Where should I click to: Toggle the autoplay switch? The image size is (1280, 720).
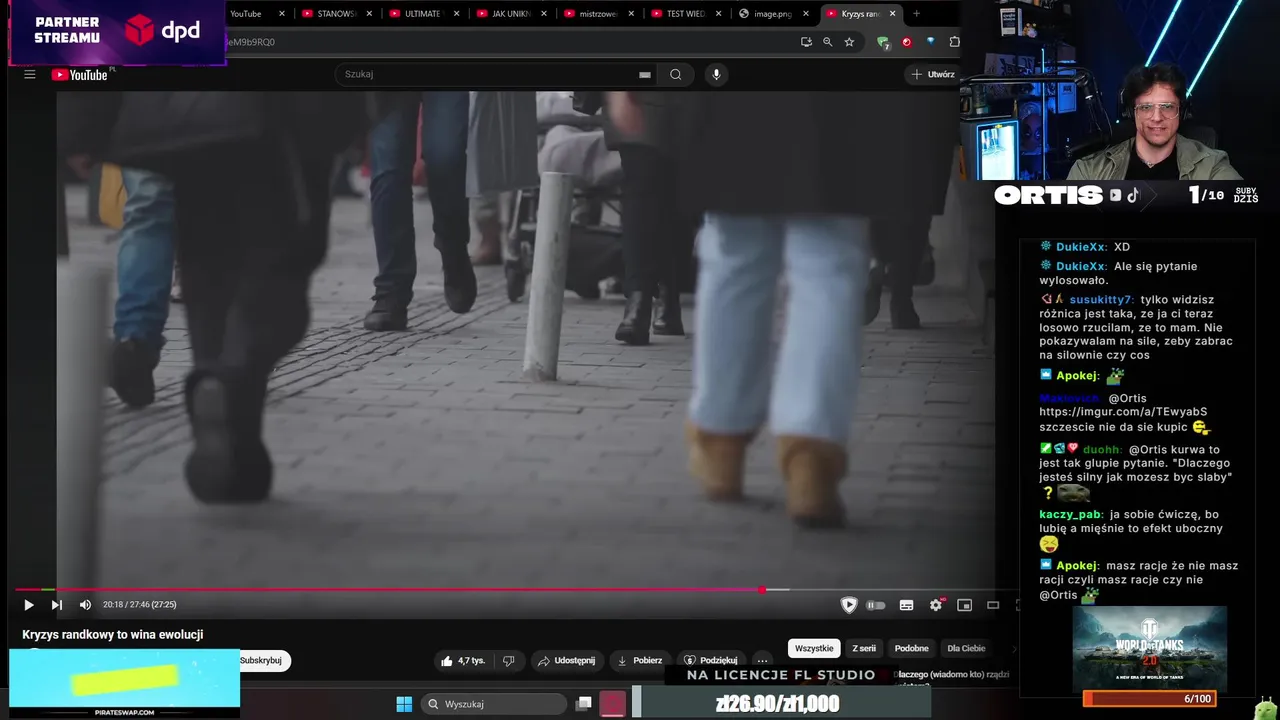pyautogui.click(x=876, y=605)
